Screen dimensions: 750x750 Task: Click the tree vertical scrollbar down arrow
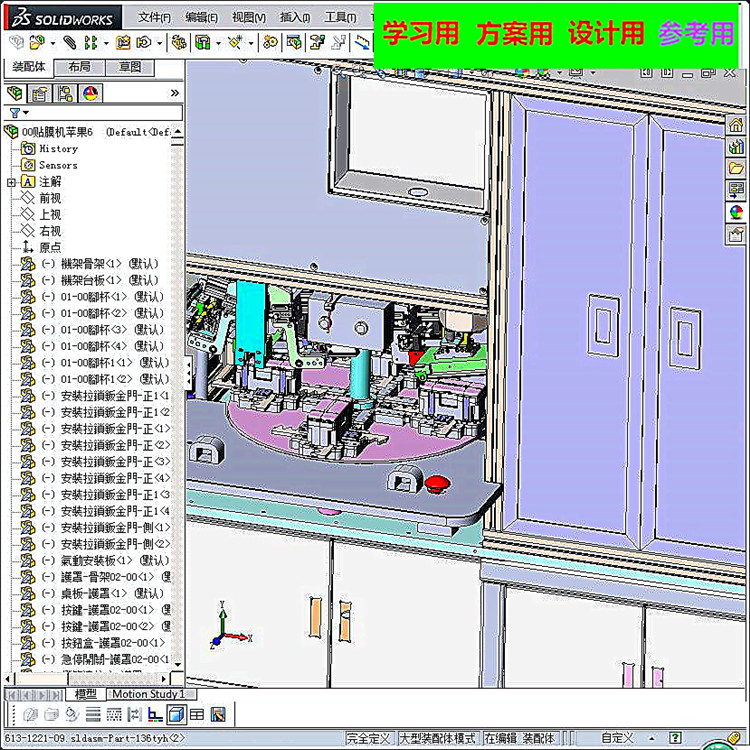click(177, 664)
